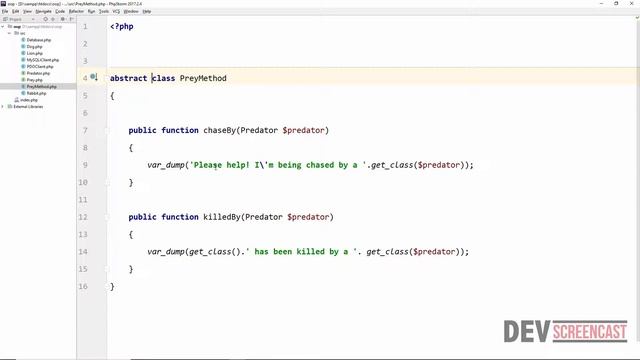Click var_dump call on line 9
Screen dimensions: 640x360
(x=166, y=165)
